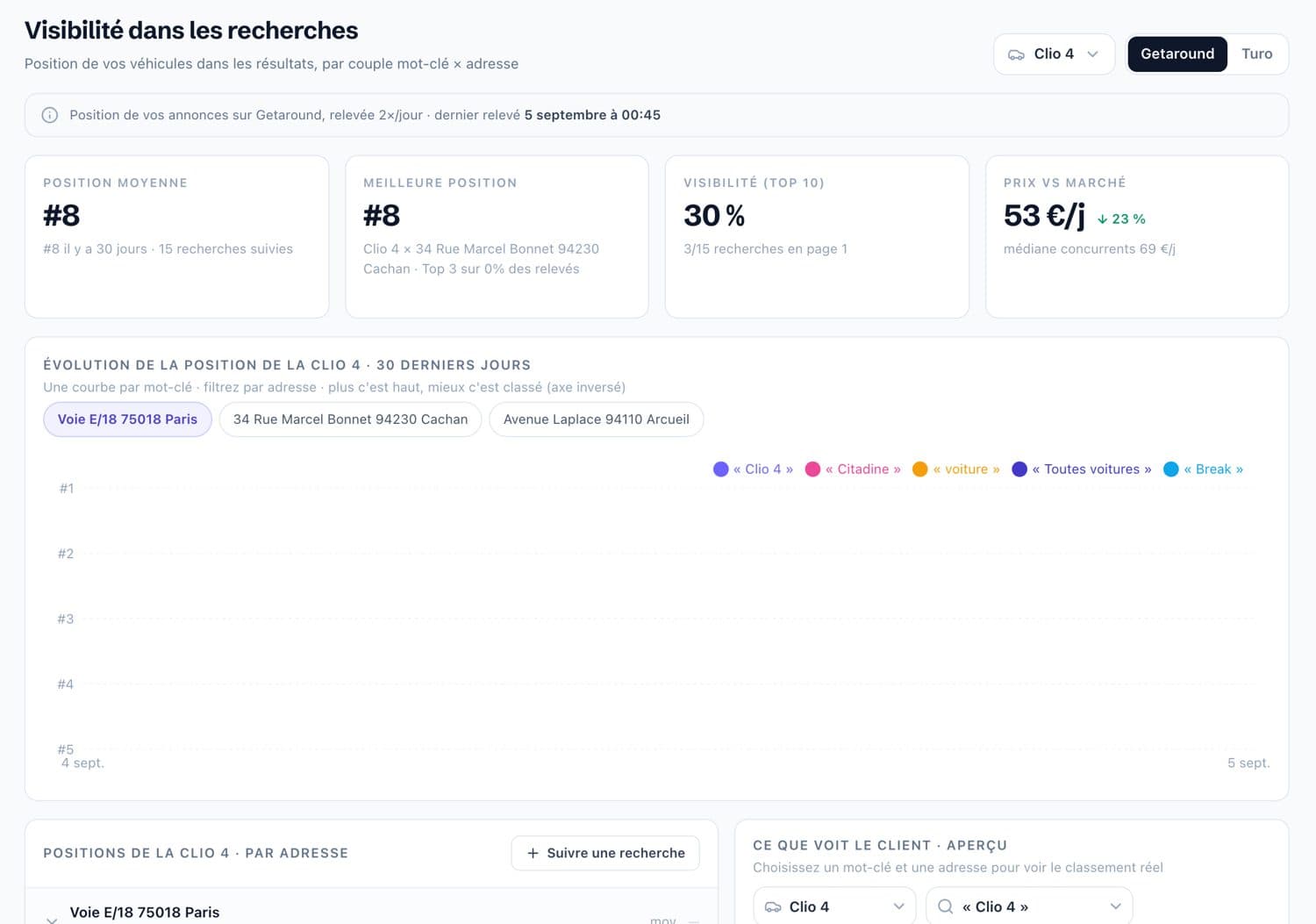Click the Positions de la Clio 4 · par adresse title

click(x=196, y=853)
